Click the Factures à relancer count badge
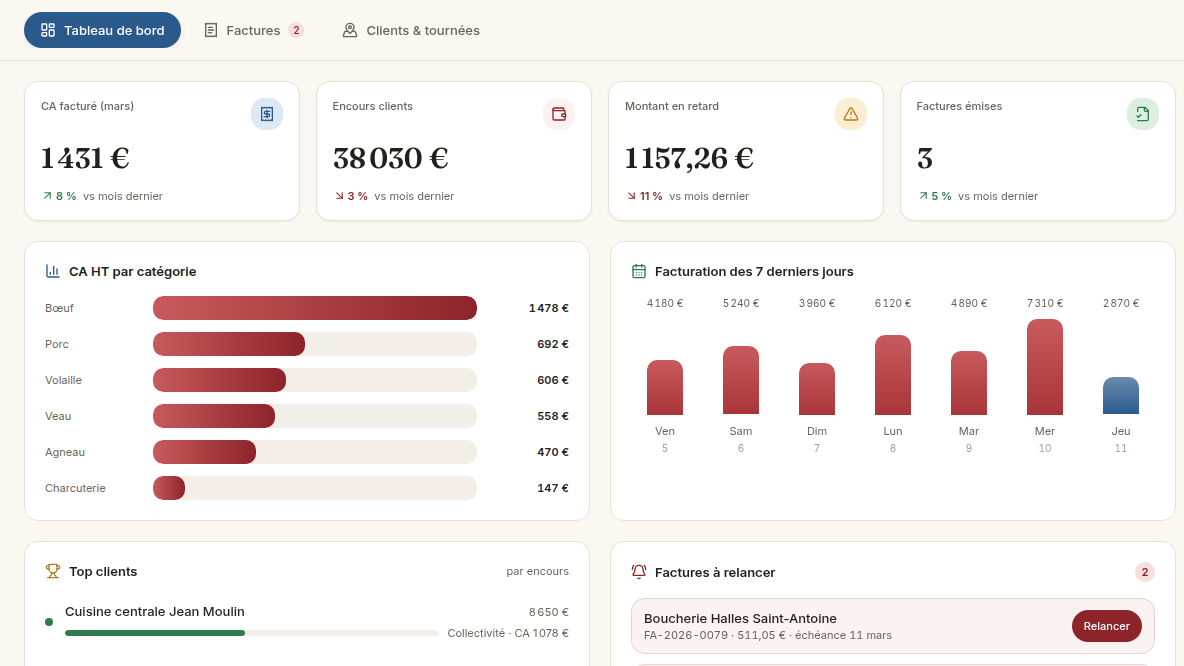 tap(1145, 572)
